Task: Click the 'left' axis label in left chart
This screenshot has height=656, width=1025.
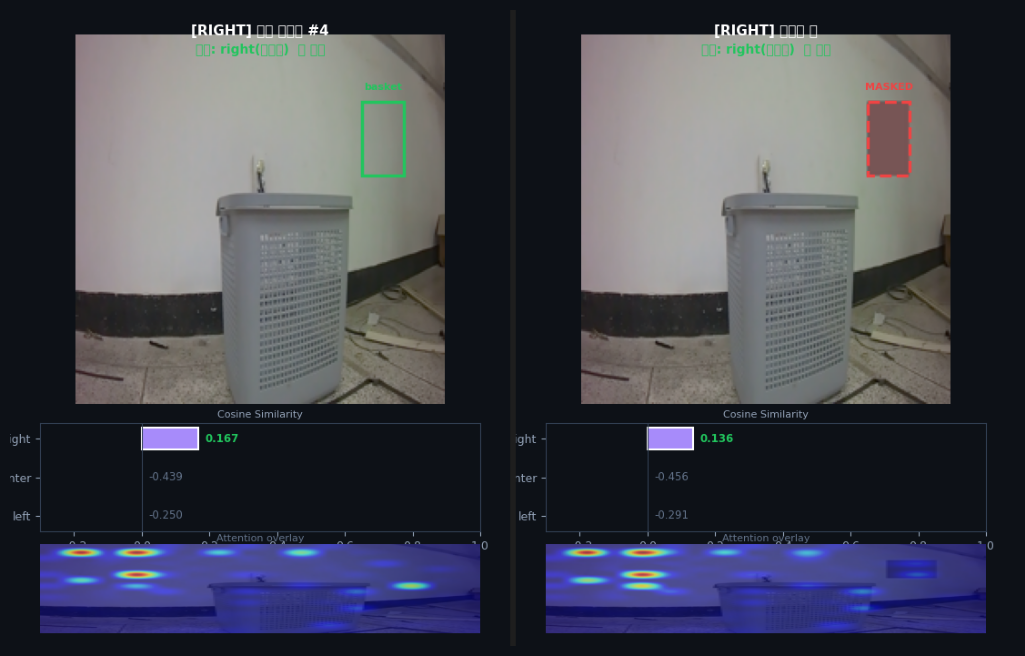Action: coord(22,516)
